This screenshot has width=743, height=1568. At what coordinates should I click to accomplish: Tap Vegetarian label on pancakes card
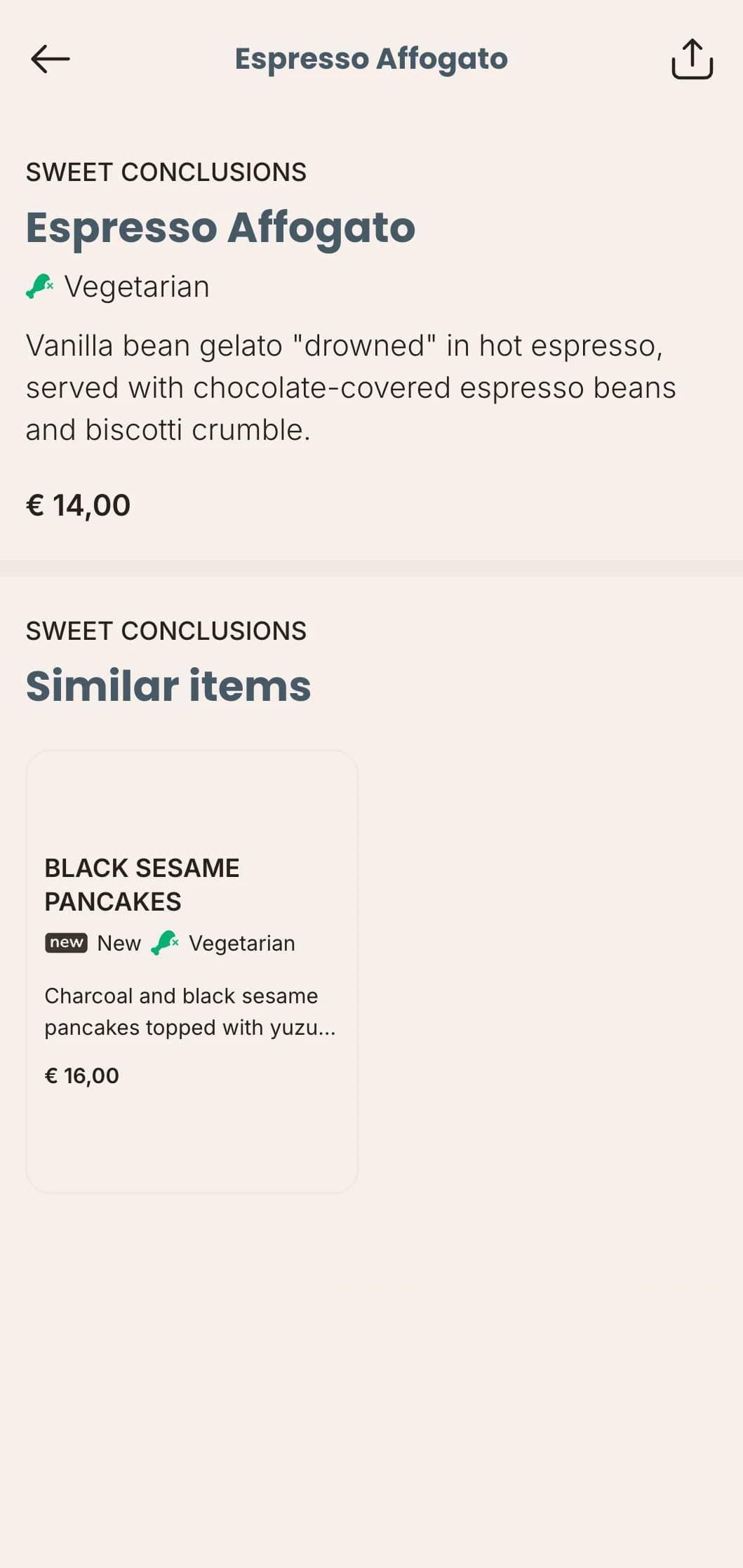pos(242,943)
